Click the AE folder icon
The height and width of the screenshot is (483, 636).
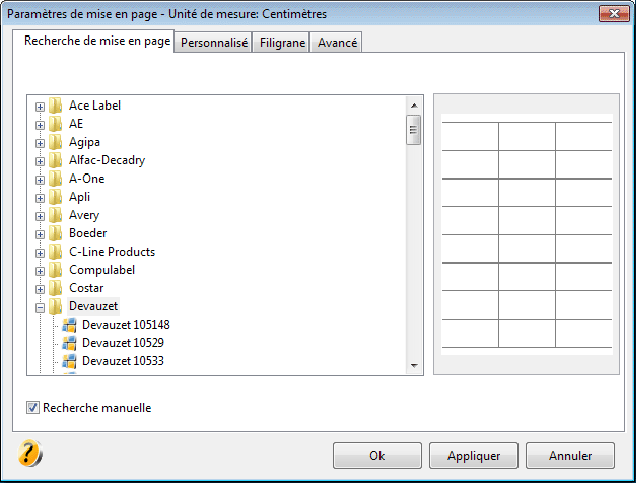click(x=56, y=124)
